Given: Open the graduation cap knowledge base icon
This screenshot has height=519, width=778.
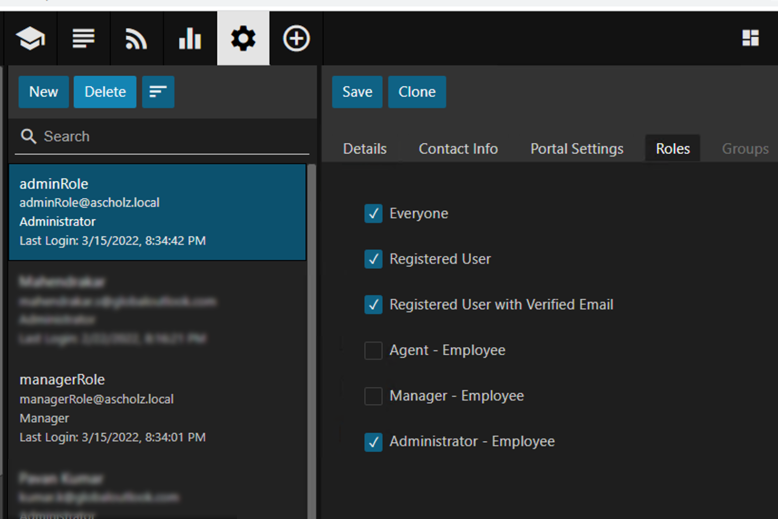Looking at the screenshot, I should tap(30, 39).
